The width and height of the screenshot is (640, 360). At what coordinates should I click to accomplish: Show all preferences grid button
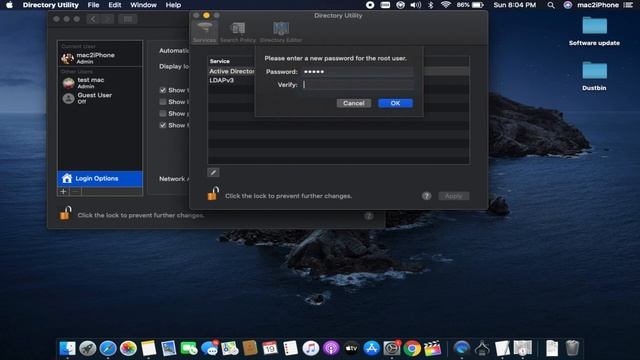[128, 19]
